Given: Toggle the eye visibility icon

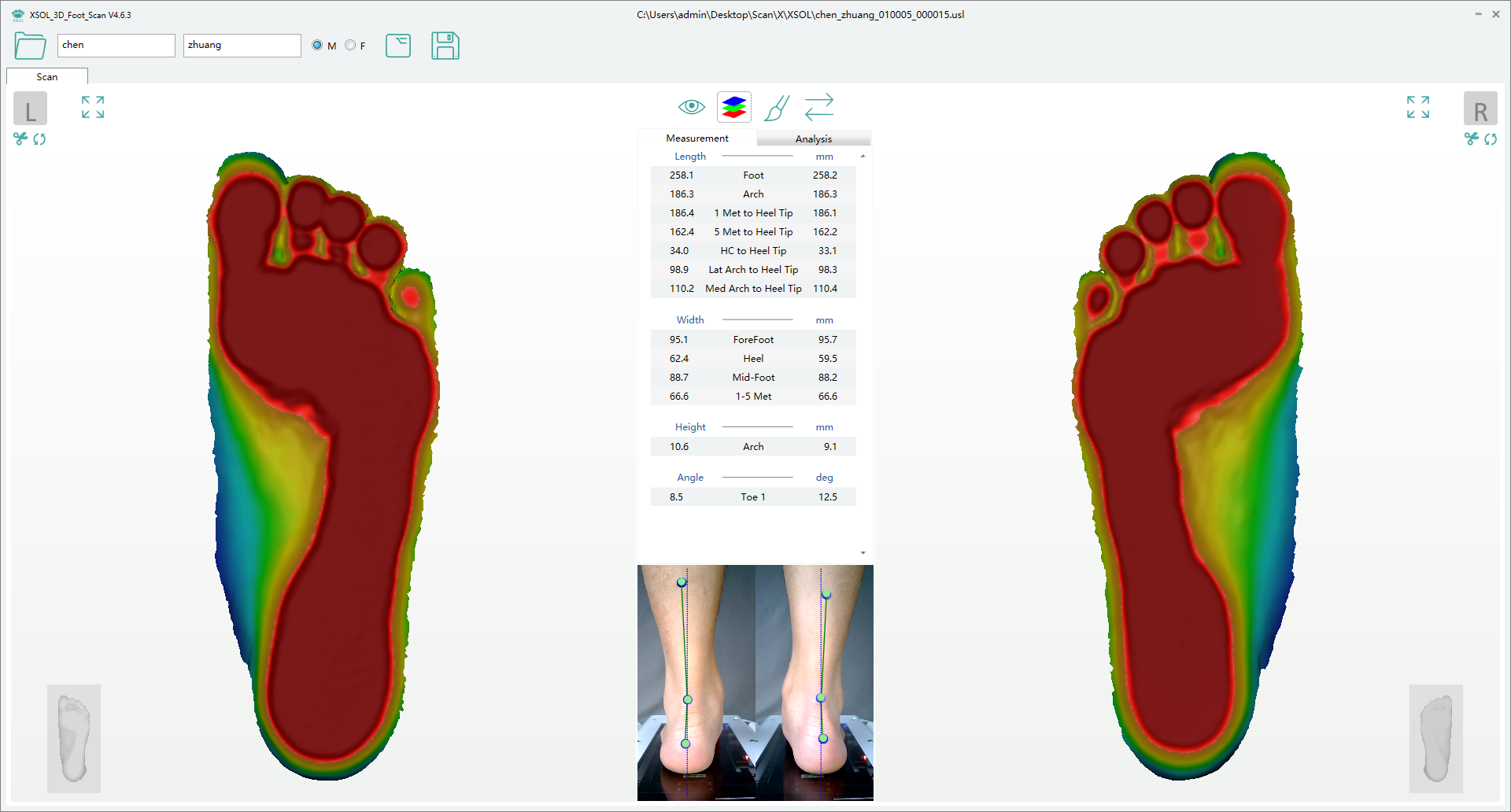Looking at the screenshot, I should click(691, 107).
